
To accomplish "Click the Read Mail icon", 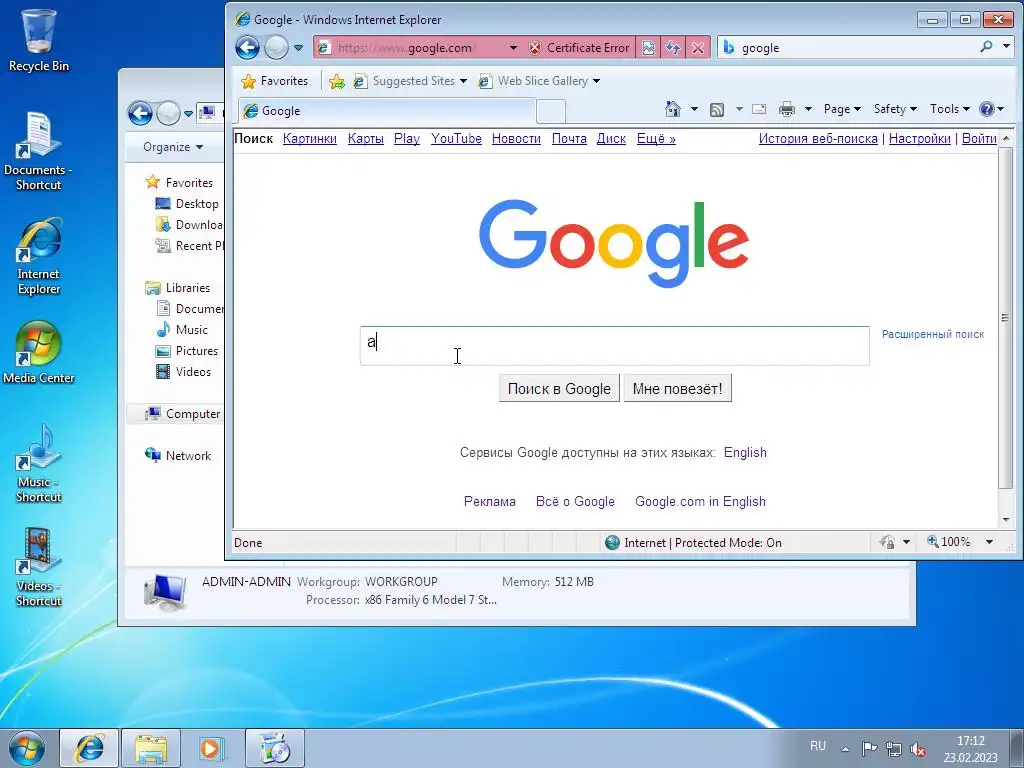I will [x=759, y=110].
